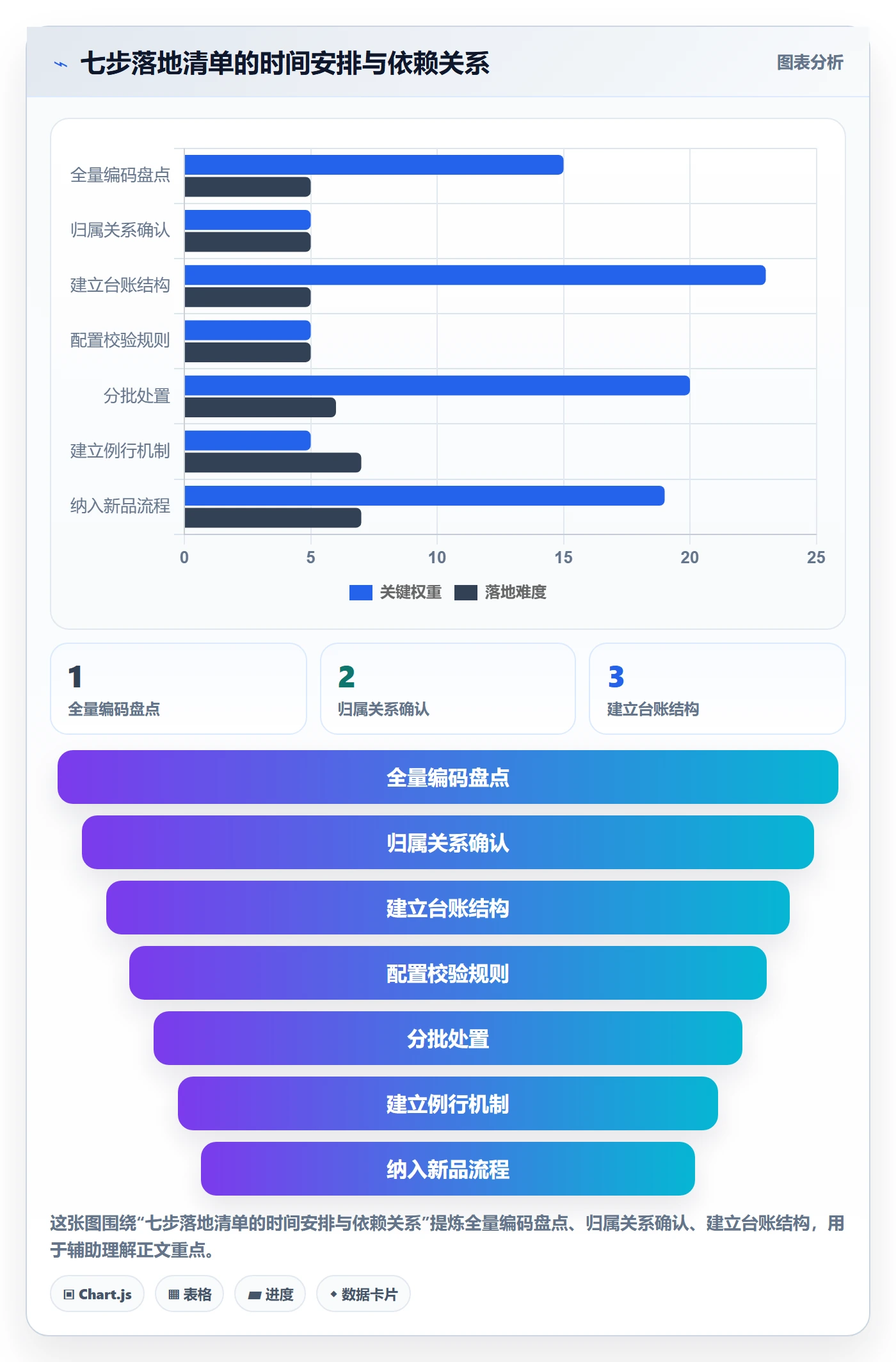896x1362 pixels.
Task: Click the x-axis value 25
Action: pos(816,557)
